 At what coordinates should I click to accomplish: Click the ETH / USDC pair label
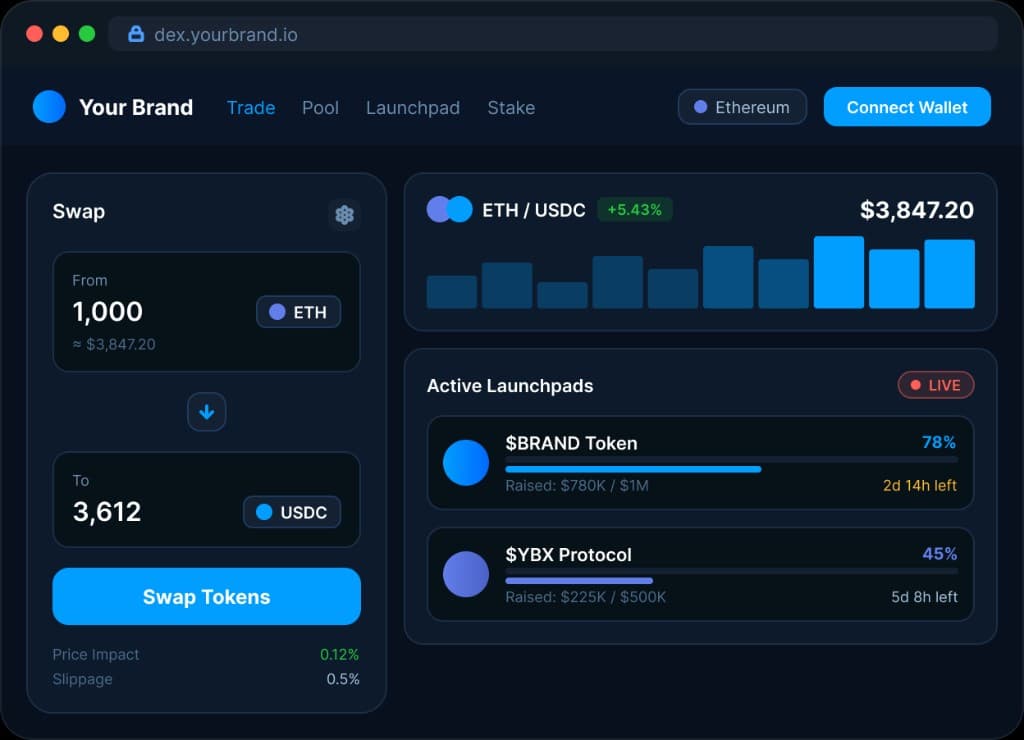(x=534, y=210)
